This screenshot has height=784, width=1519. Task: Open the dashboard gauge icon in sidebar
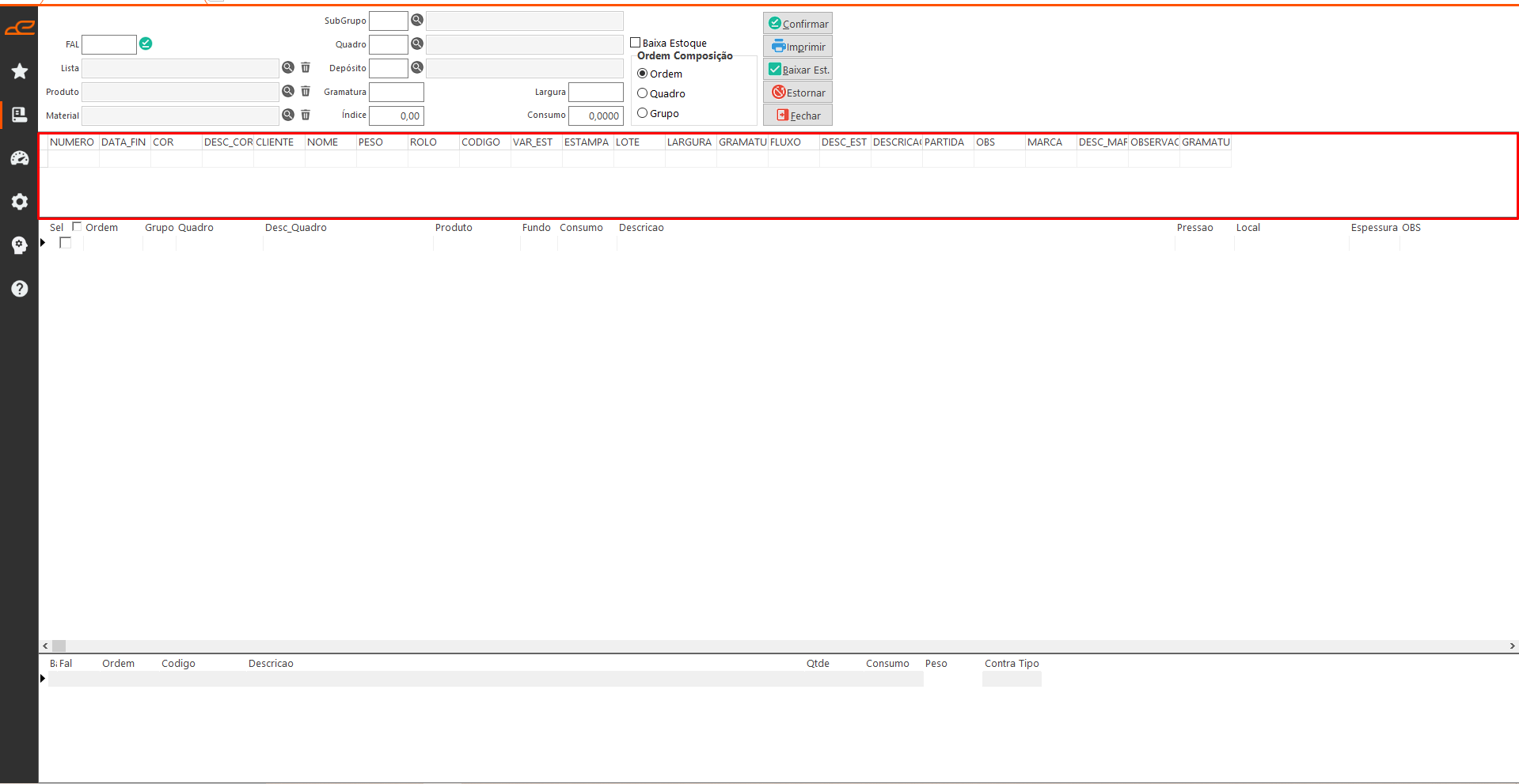20,158
